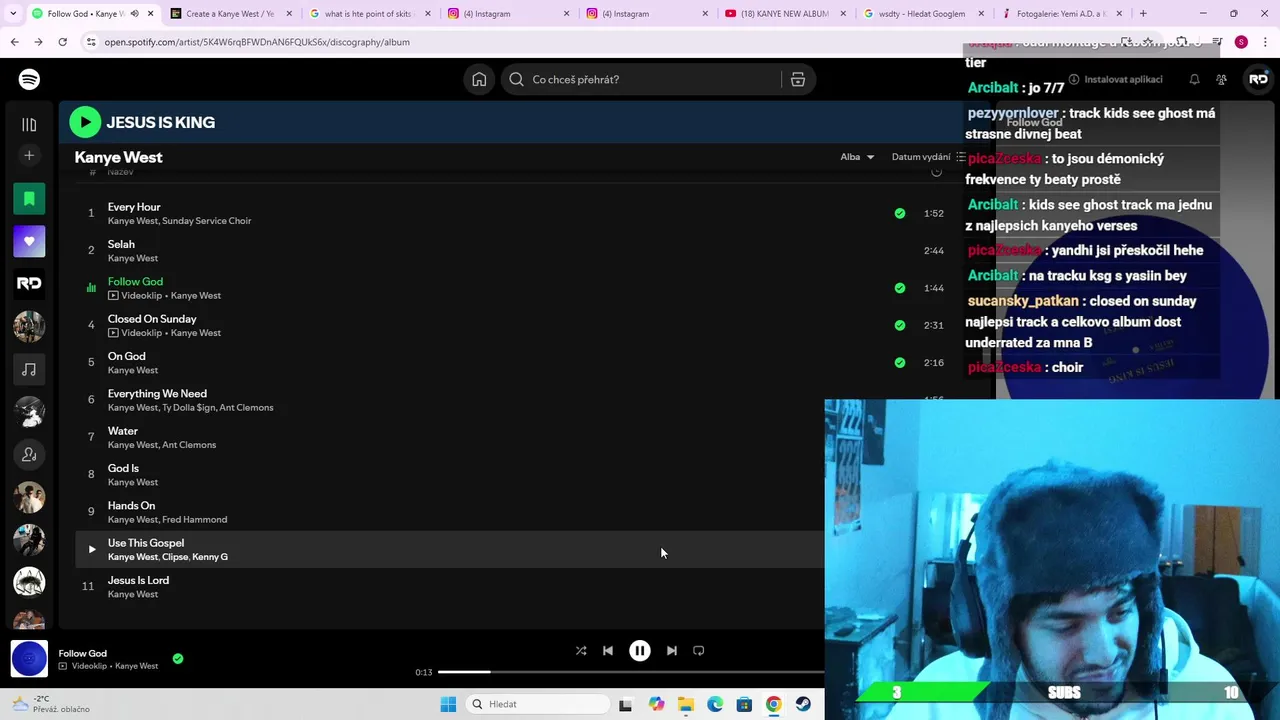Open File Explorer from taskbar

click(x=686, y=704)
